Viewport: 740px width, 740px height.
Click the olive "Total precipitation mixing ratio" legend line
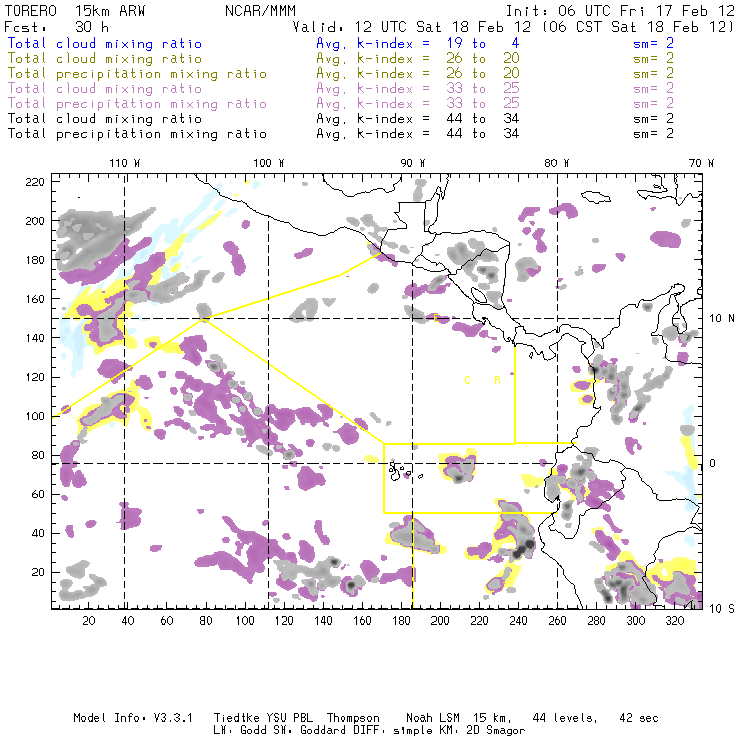coord(137,74)
